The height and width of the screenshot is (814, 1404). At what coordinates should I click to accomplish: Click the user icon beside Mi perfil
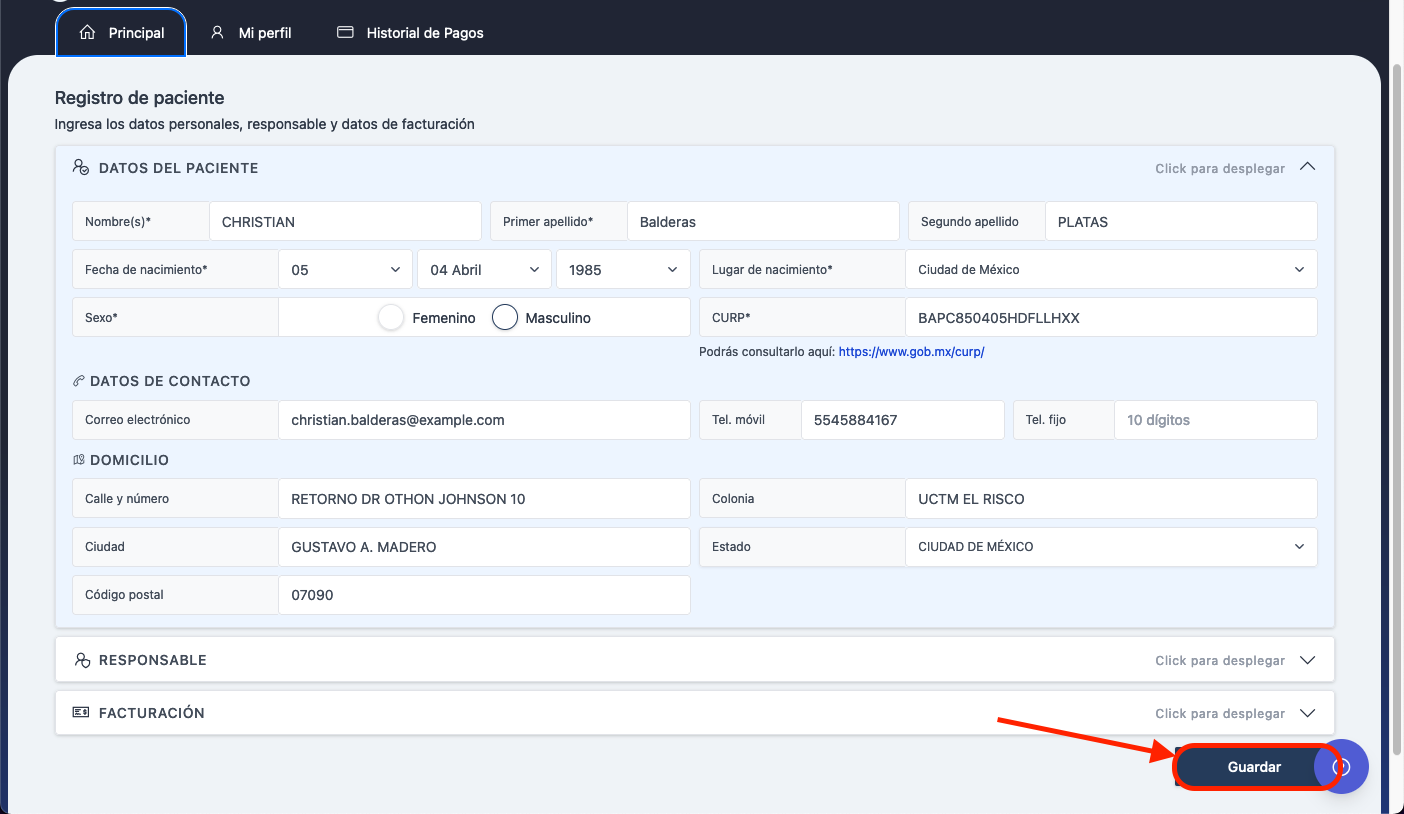(x=217, y=32)
